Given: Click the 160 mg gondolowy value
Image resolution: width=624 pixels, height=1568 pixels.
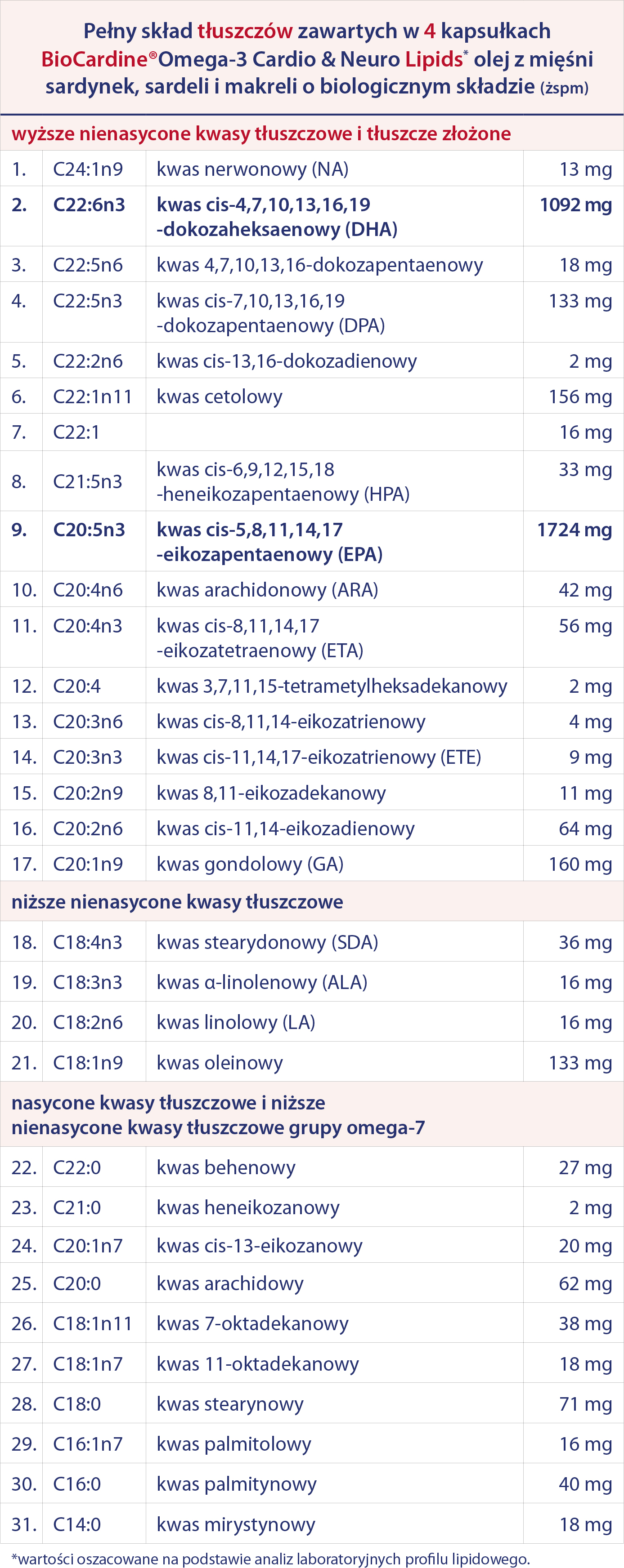Looking at the screenshot, I should [x=580, y=864].
